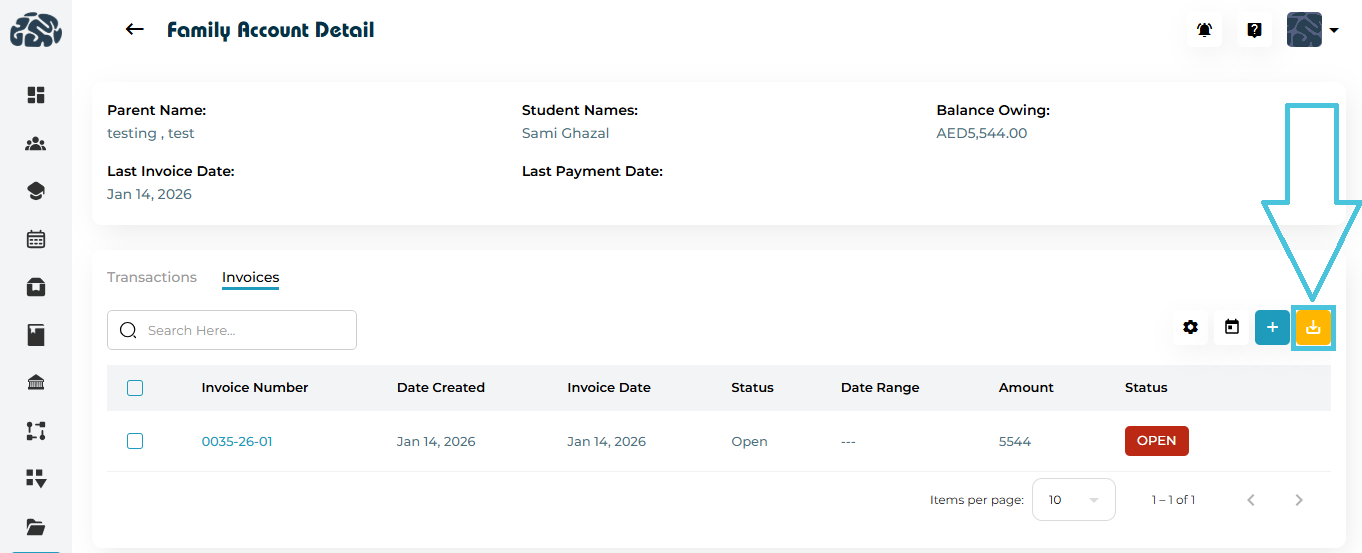Screen dimensions: 1362x553
Task: Expand the items per page dropdown
Action: click(x=1073, y=500)
